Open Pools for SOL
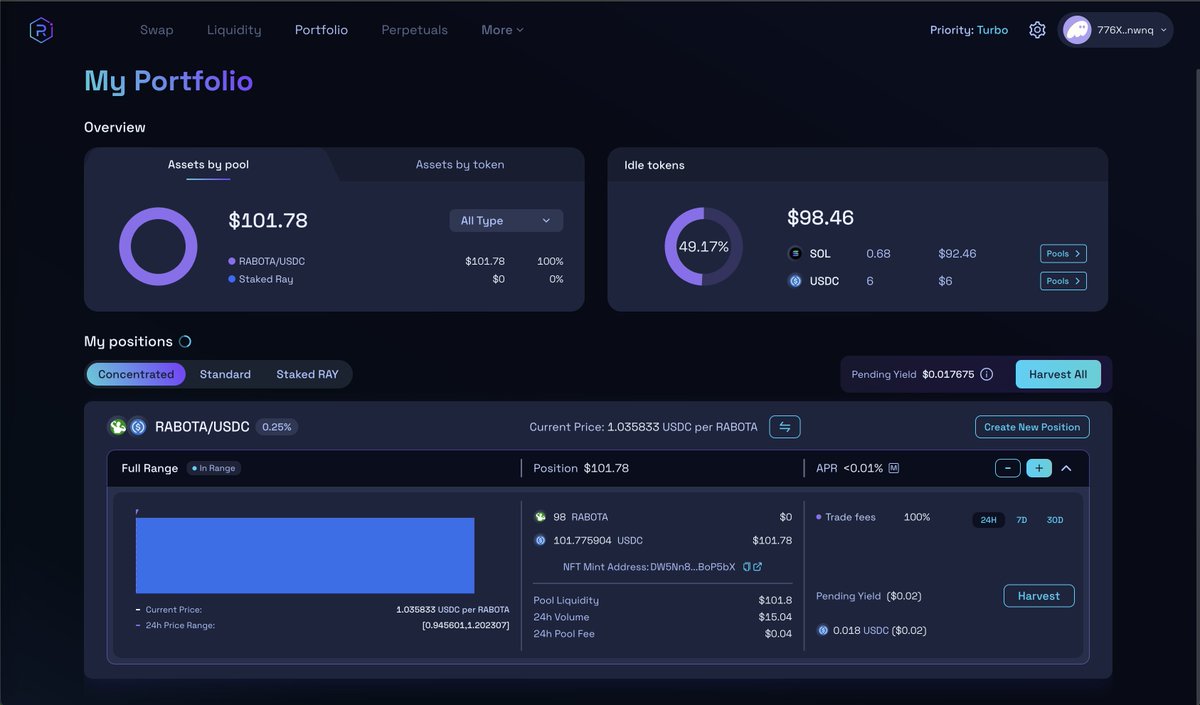This screenshot has height=705, width=1200. [x=1063, y=254]
